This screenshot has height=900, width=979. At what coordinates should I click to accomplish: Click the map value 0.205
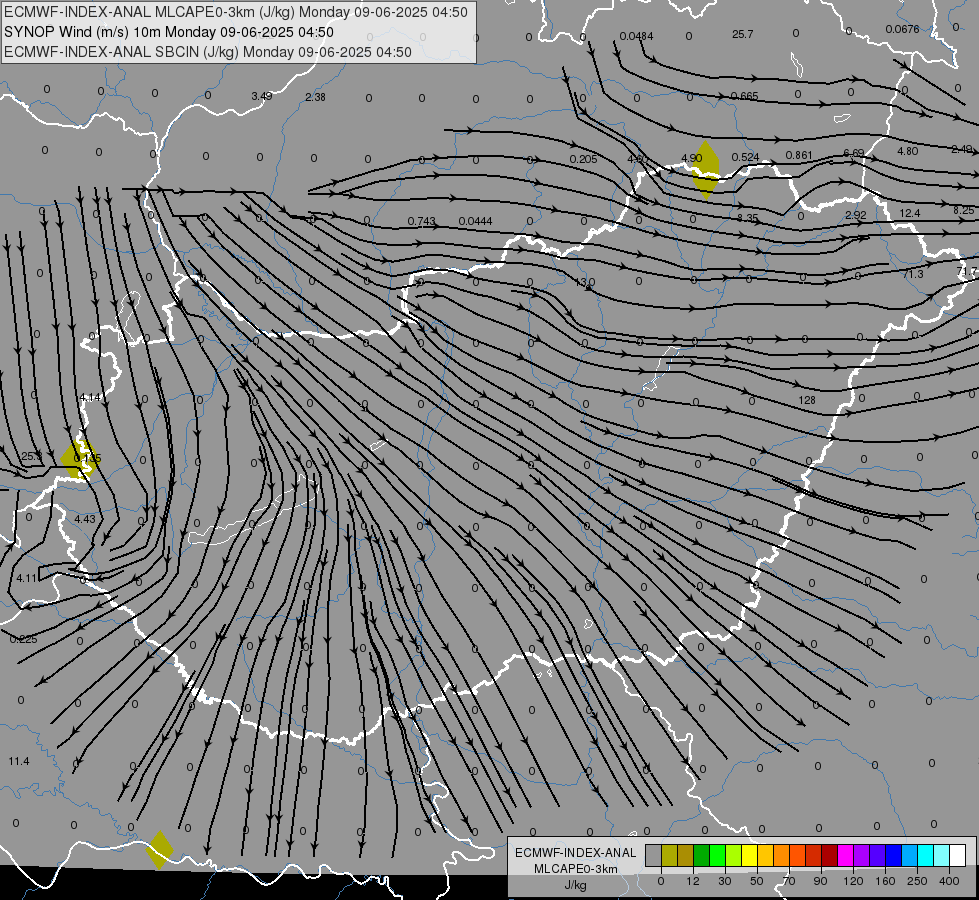583,159
